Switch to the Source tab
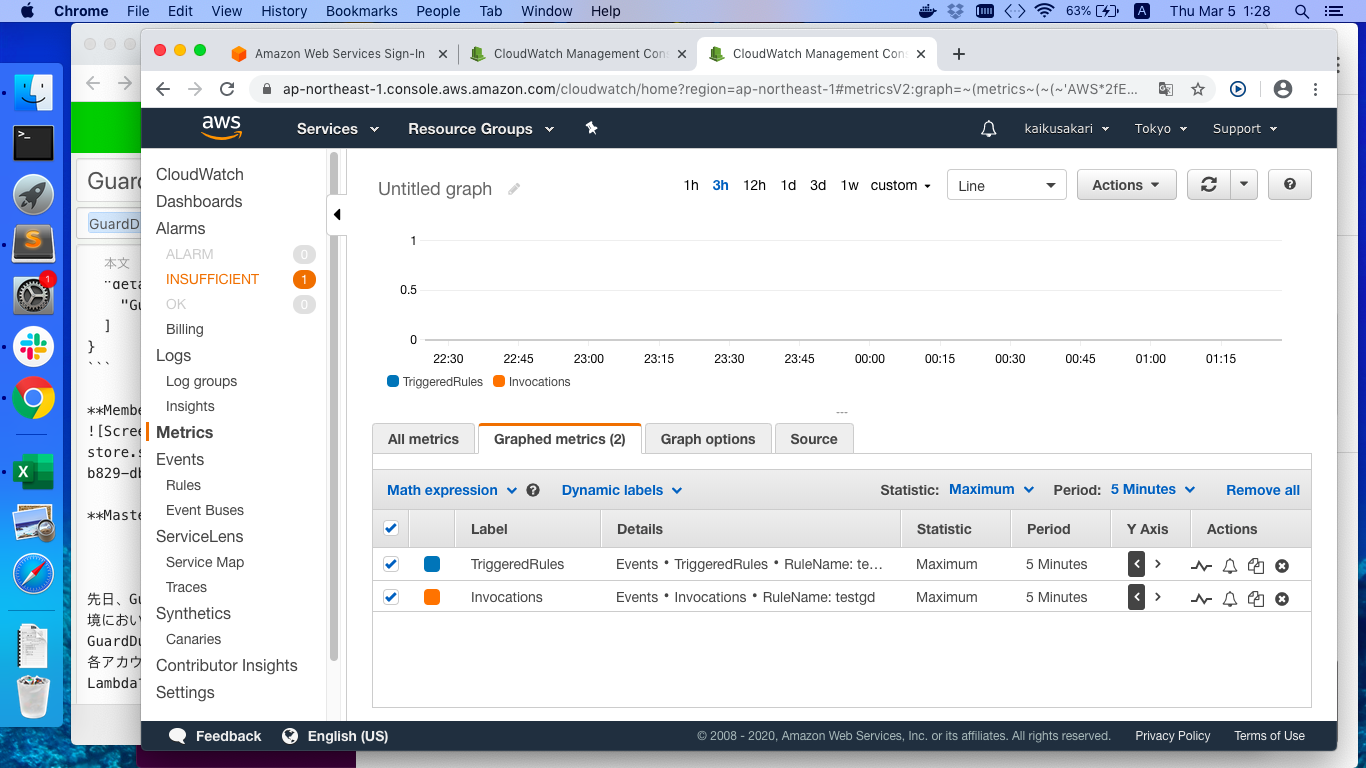The width and height of the screenshot is (1366, 768). click(x=814, y=439)
